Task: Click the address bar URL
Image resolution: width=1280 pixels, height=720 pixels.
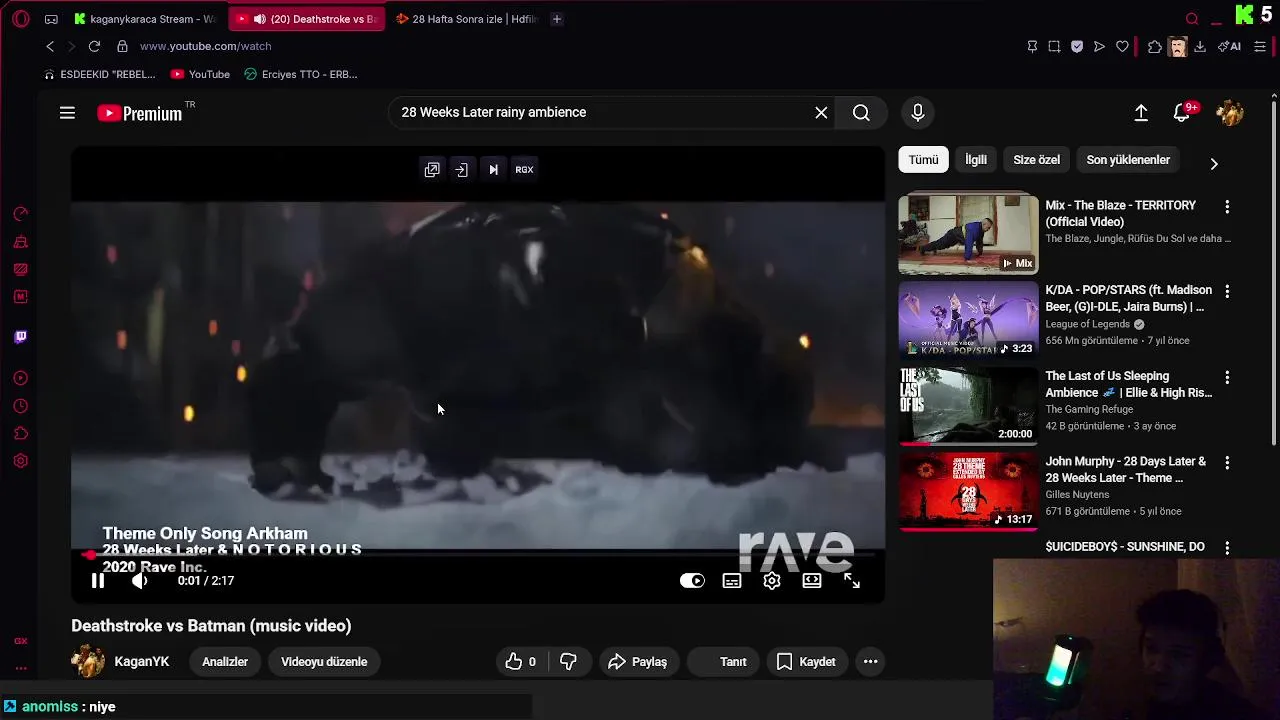Action: [x=205, y=46]
